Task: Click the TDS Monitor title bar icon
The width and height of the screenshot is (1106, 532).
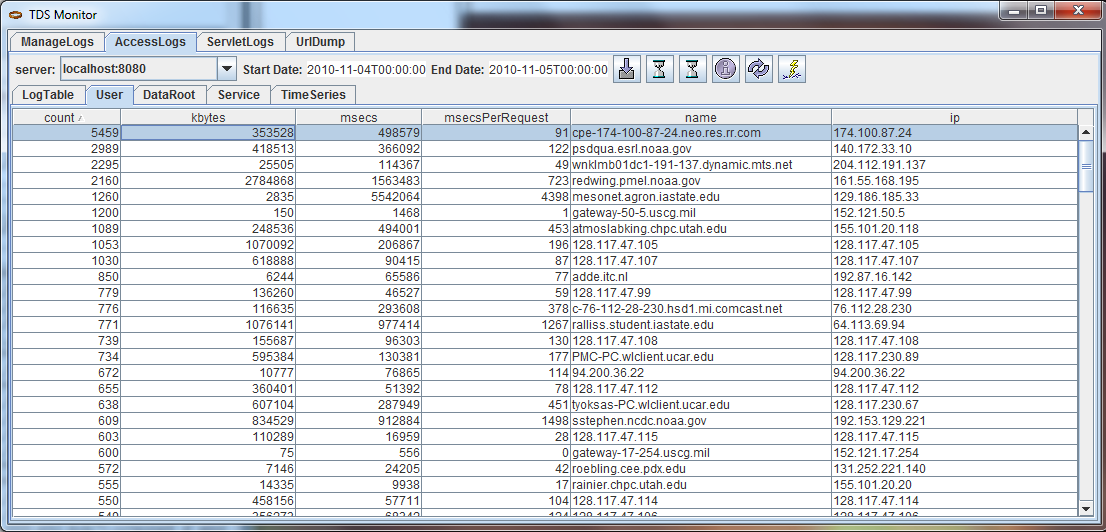Action: click(15, 12)
